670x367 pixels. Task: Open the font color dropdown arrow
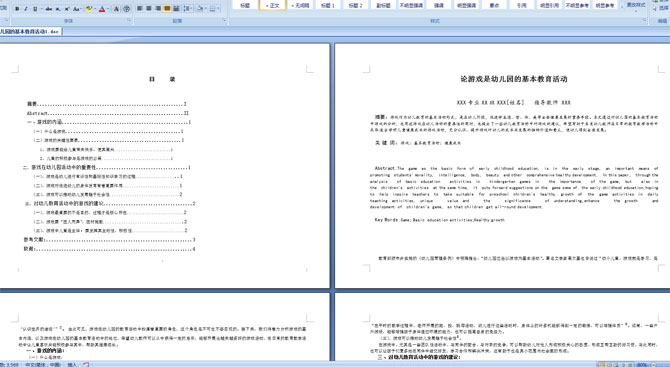108,9
